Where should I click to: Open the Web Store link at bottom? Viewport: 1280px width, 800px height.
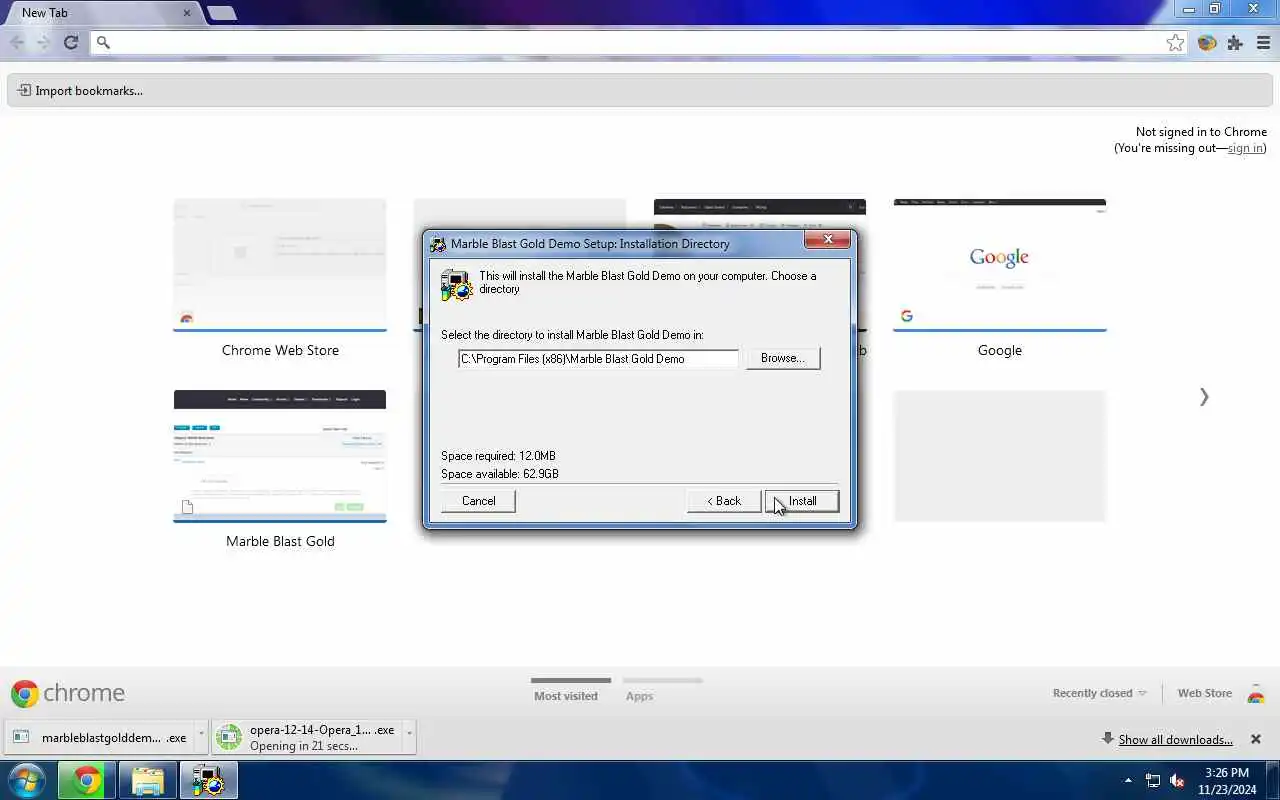click(x=1204, y=693)
